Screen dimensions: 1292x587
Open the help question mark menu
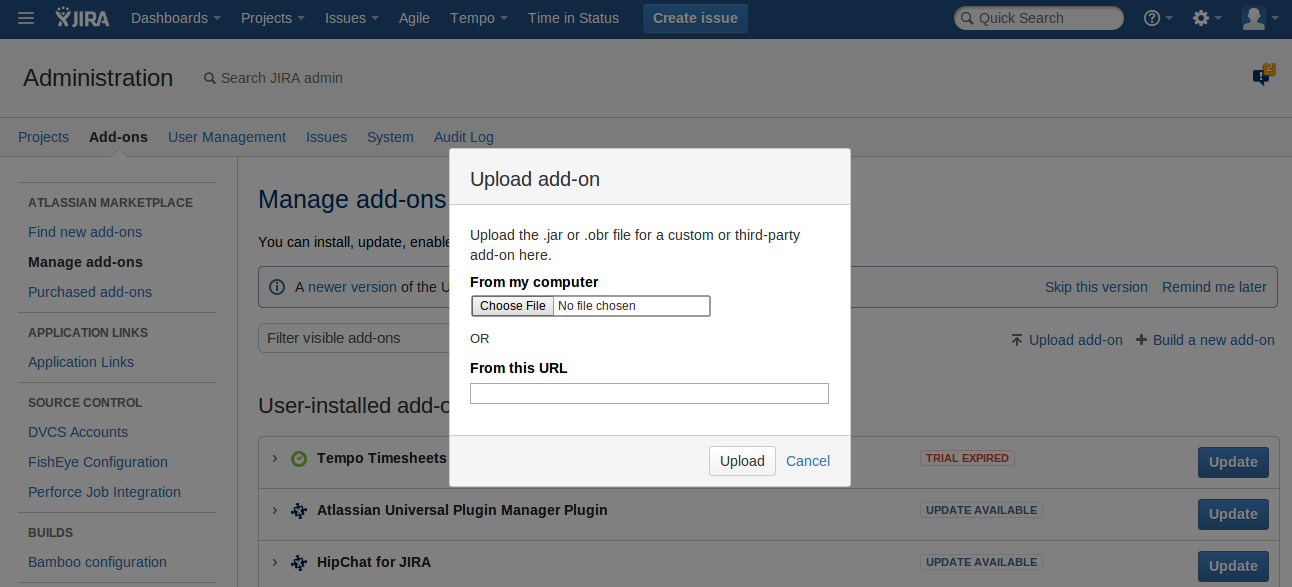(x=1157, y=18)
